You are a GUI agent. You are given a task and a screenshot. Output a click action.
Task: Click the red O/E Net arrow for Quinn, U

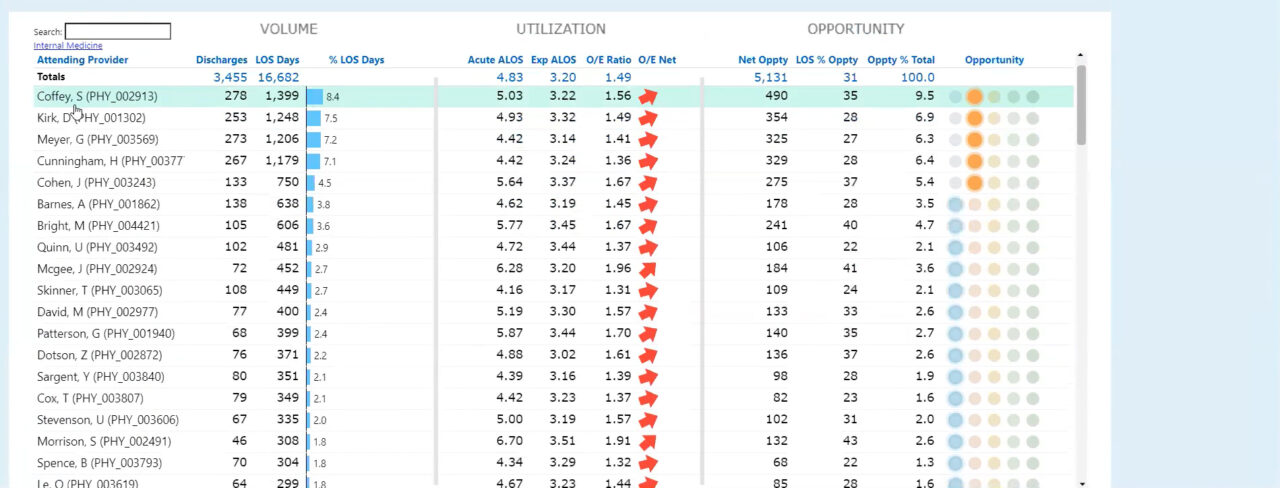coord(648,248)
